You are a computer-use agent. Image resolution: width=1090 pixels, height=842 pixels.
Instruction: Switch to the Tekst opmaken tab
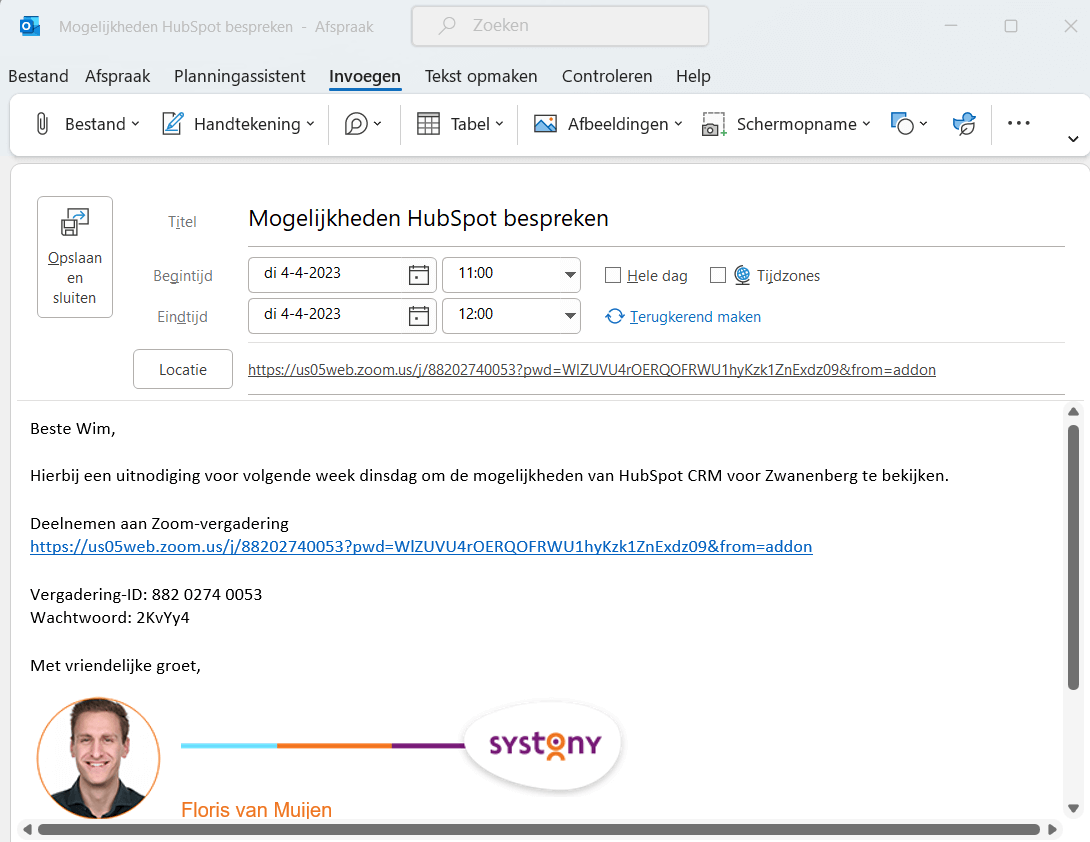pyautogui.click(x=481, y=76)
